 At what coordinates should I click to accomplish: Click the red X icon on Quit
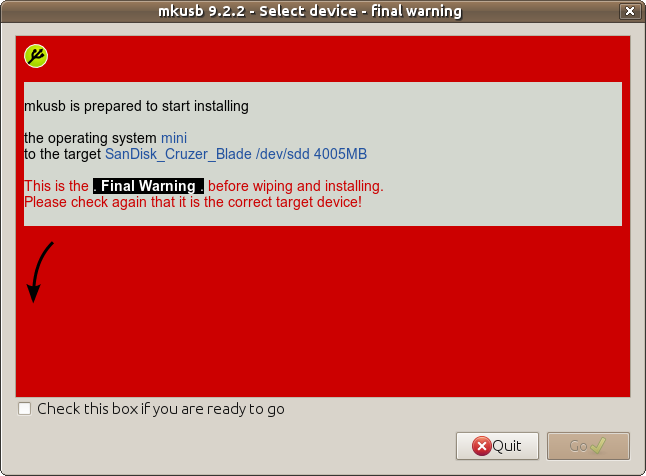tap(482, 446)
